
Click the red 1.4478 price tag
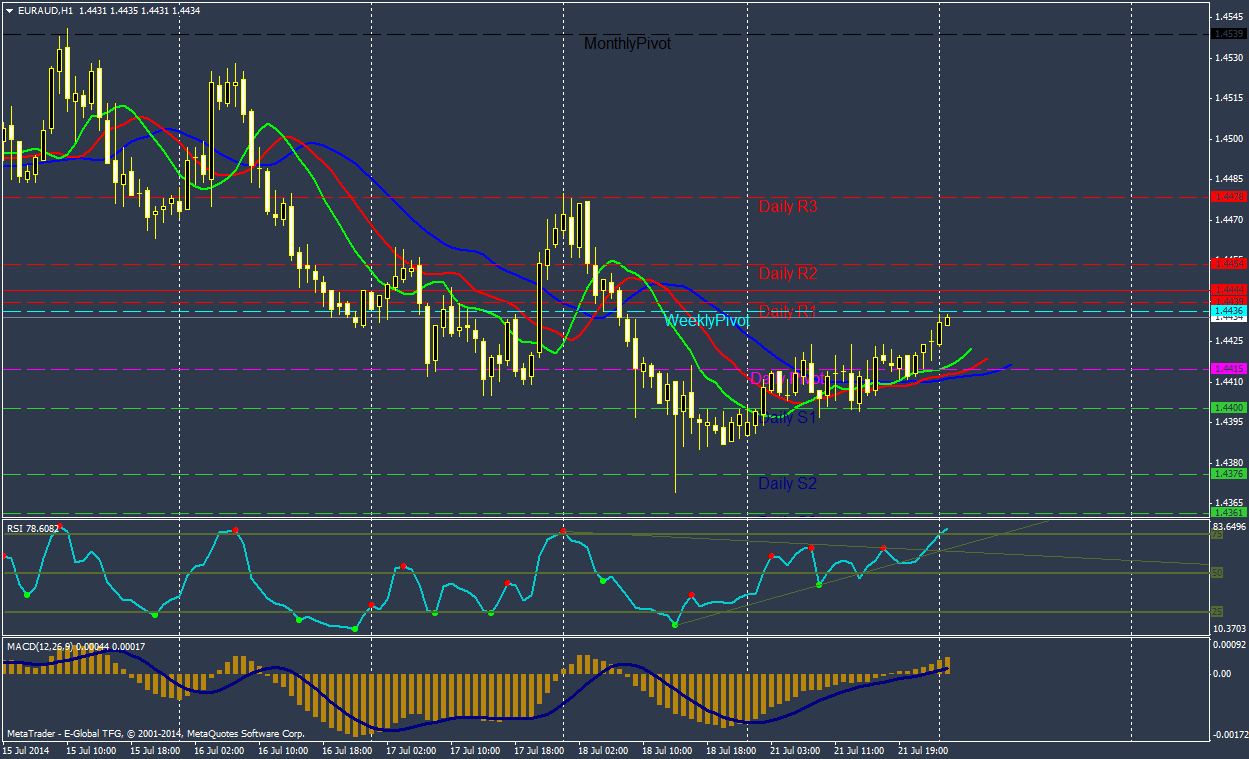[1227, 197]
